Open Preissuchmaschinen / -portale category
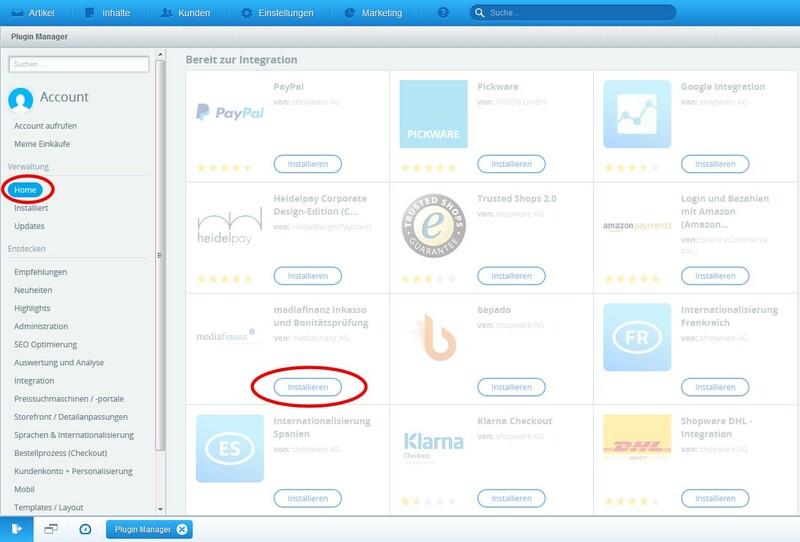 (69, 399)
